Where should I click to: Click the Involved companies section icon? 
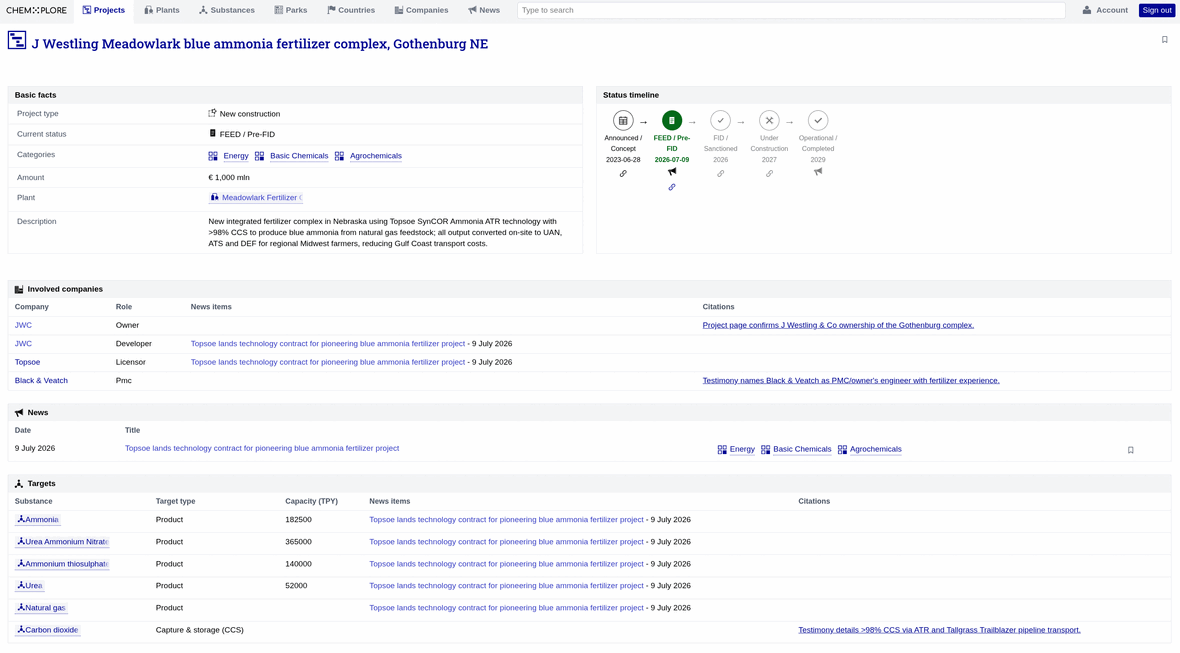[x=19, y=290]
